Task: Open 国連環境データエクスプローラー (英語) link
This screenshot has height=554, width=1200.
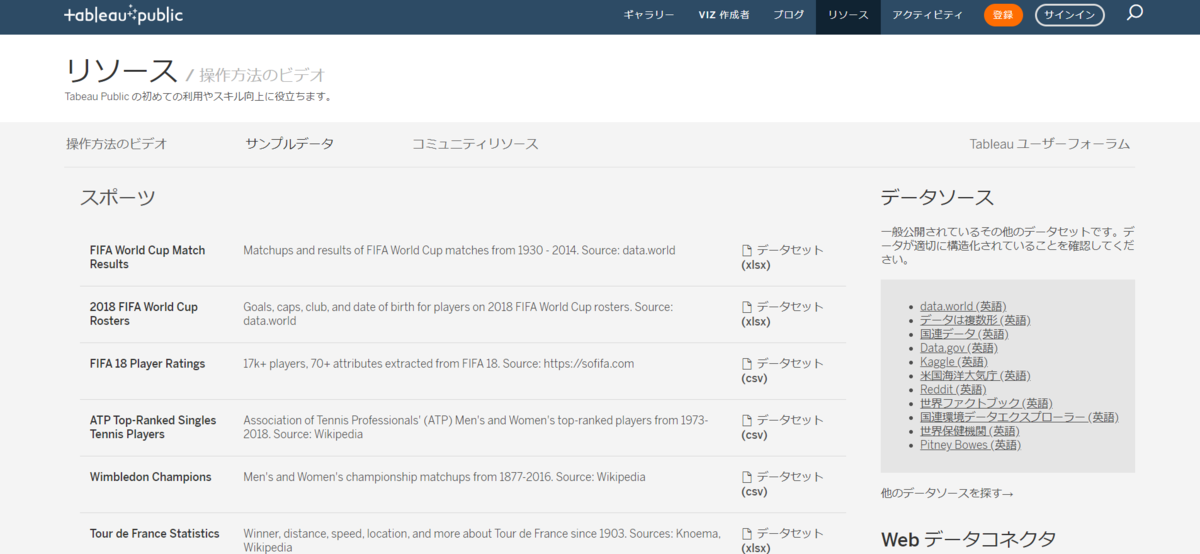Action: point(1019,417)
